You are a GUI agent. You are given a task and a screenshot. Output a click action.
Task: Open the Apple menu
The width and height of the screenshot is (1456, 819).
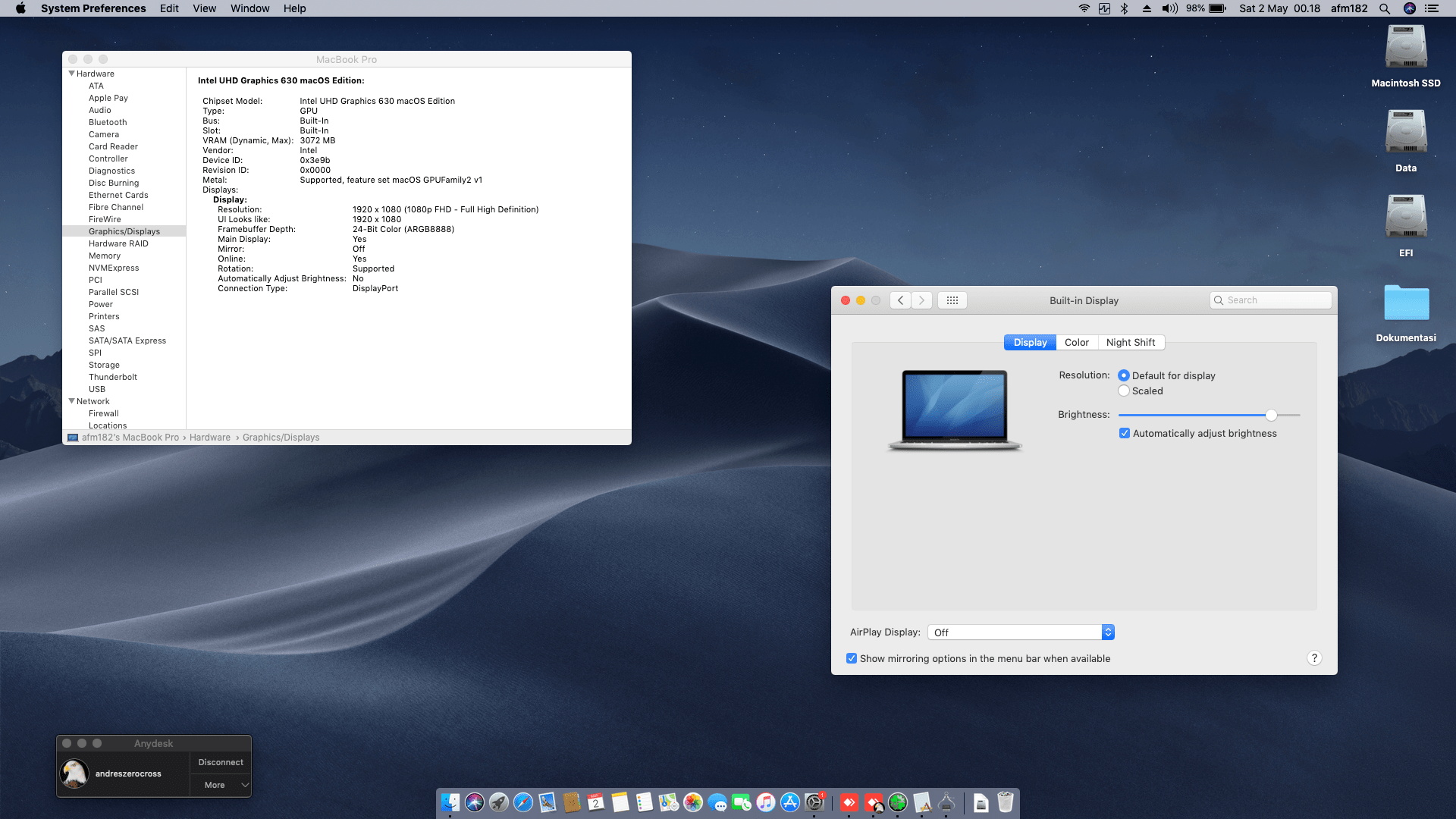[20, 8]
